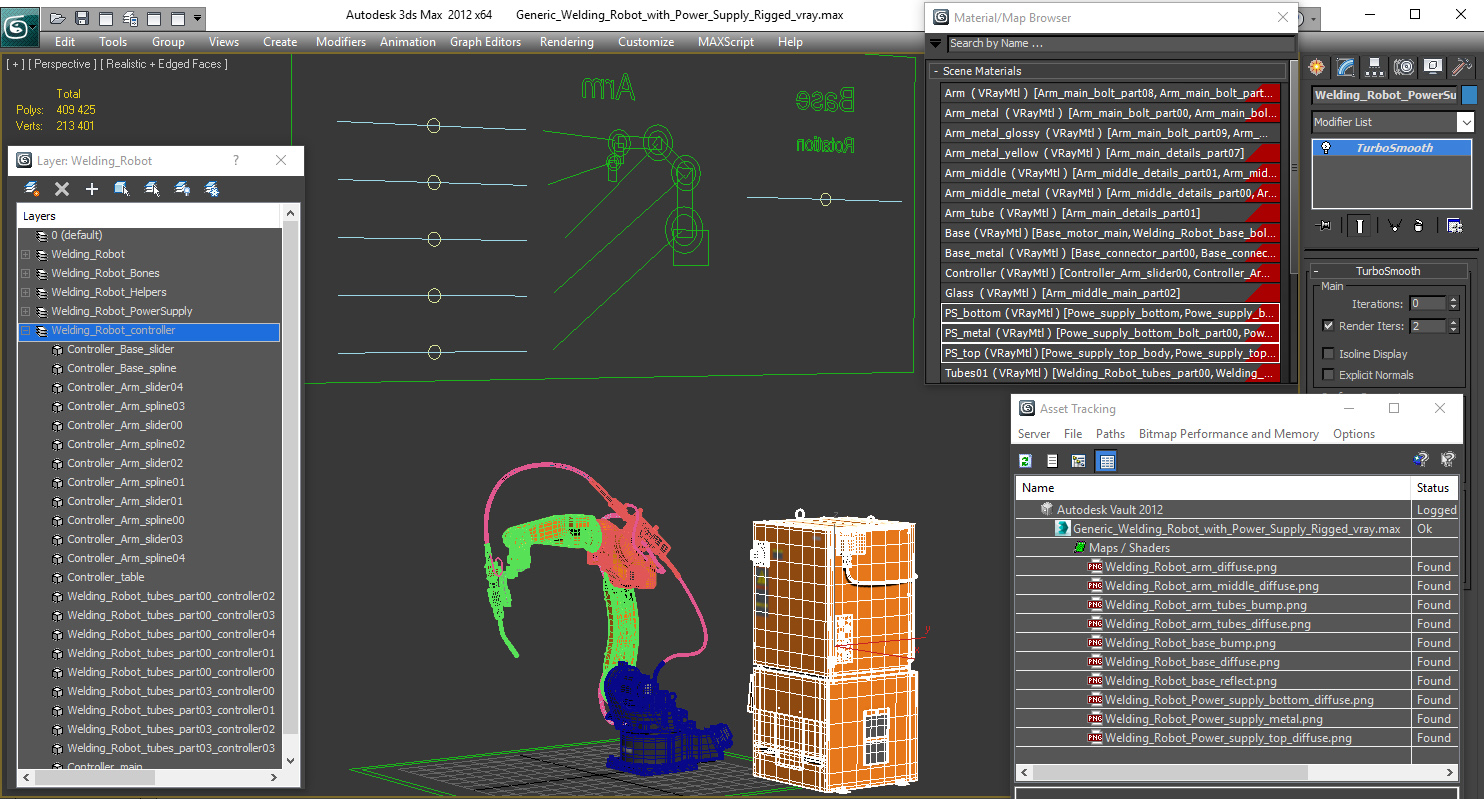Click the Name column header in Asset Tracking

point(1213,488)
